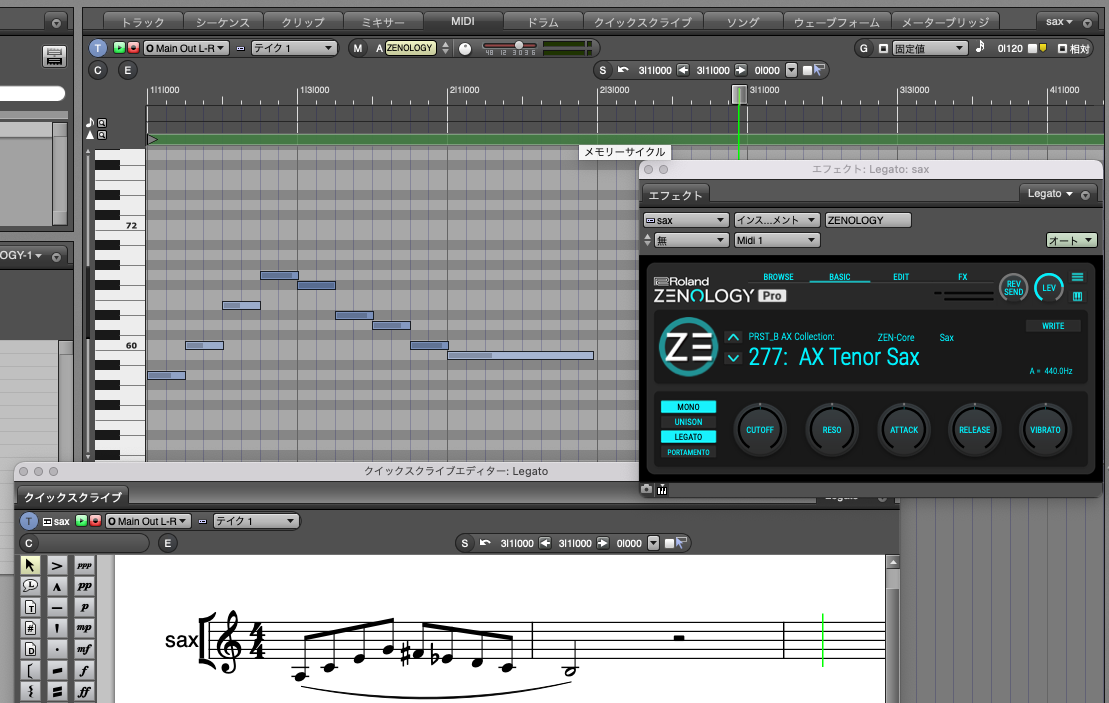Select the arrow pointer tool in QuickScribe palette
1109x703 pixels.
tap(30, 565)
